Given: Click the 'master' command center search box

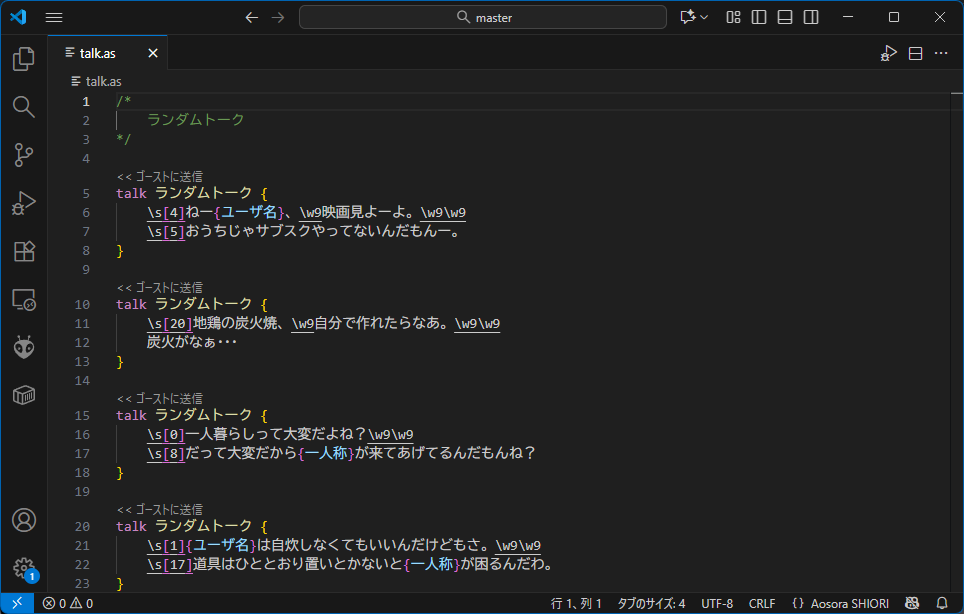Looking at the screenshot, I should [482, 17].
